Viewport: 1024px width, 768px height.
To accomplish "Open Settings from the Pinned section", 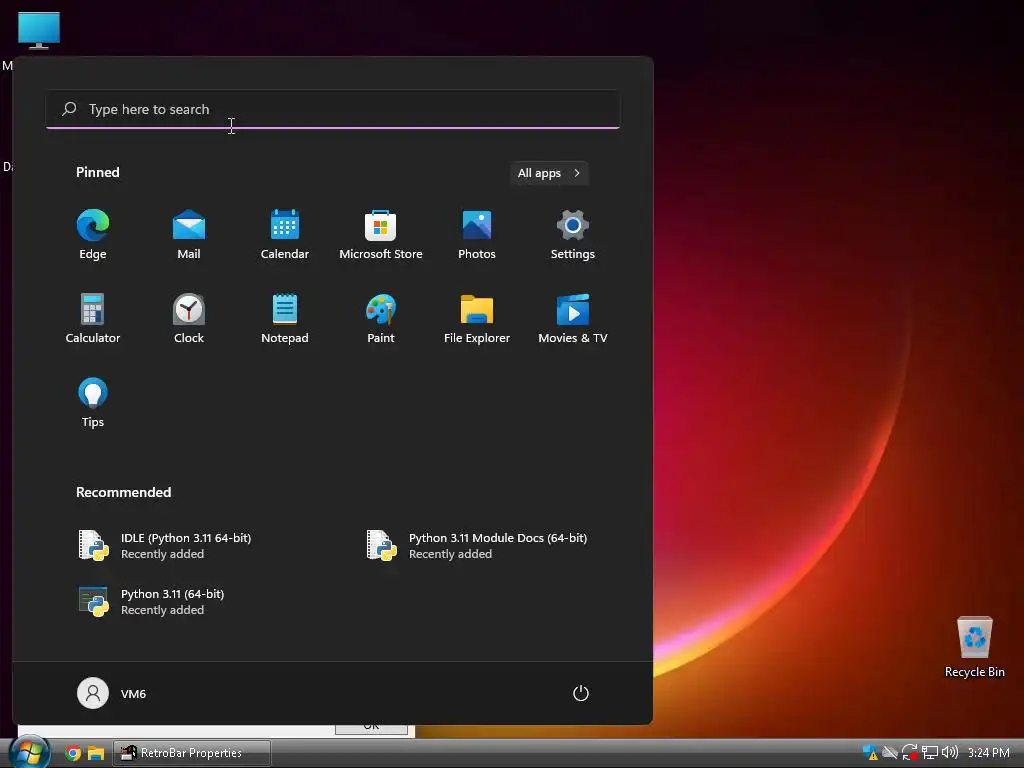I will pos(573,235).
